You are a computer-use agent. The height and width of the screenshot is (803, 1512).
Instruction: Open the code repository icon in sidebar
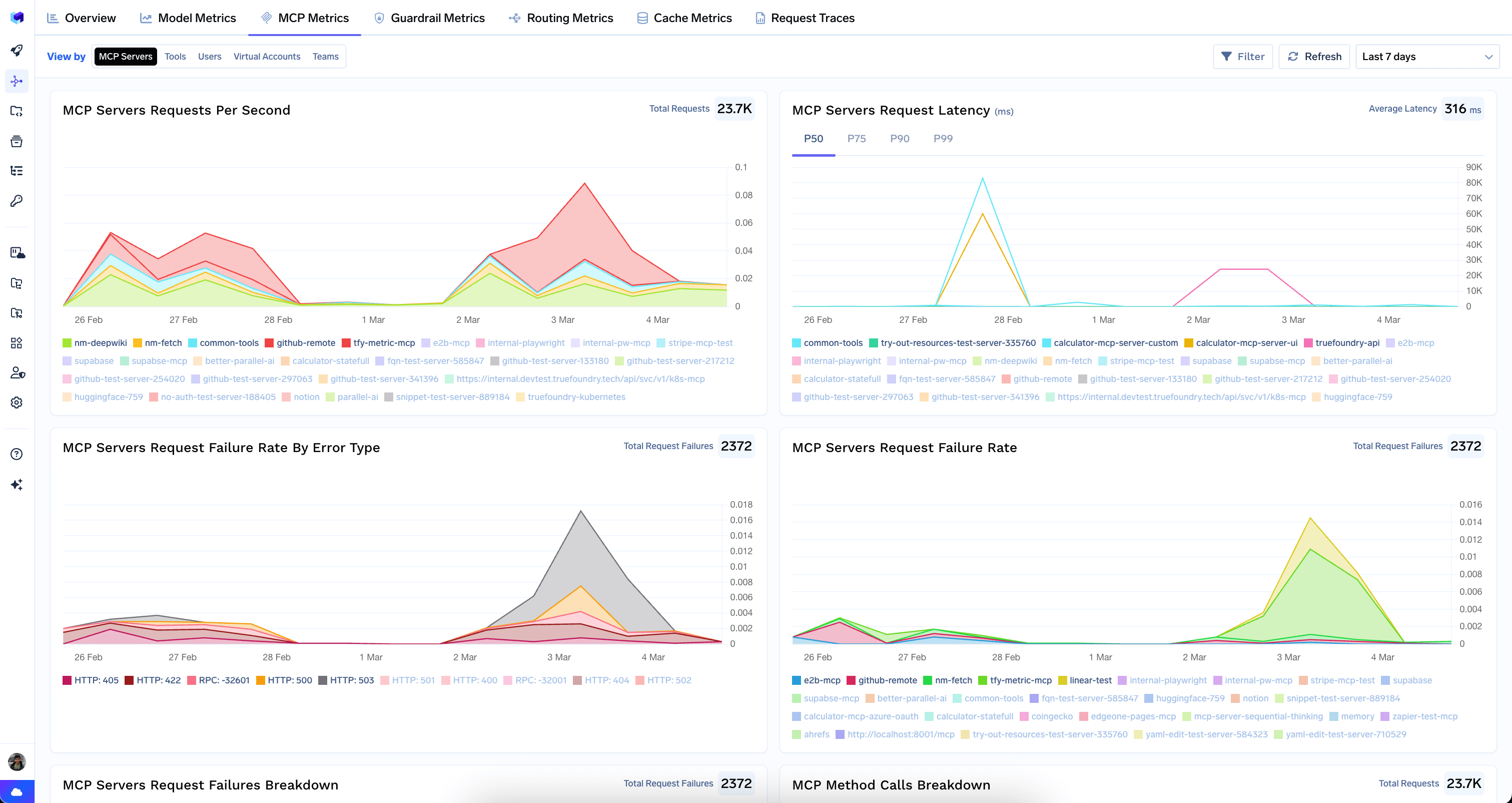[x=17, y=111]
